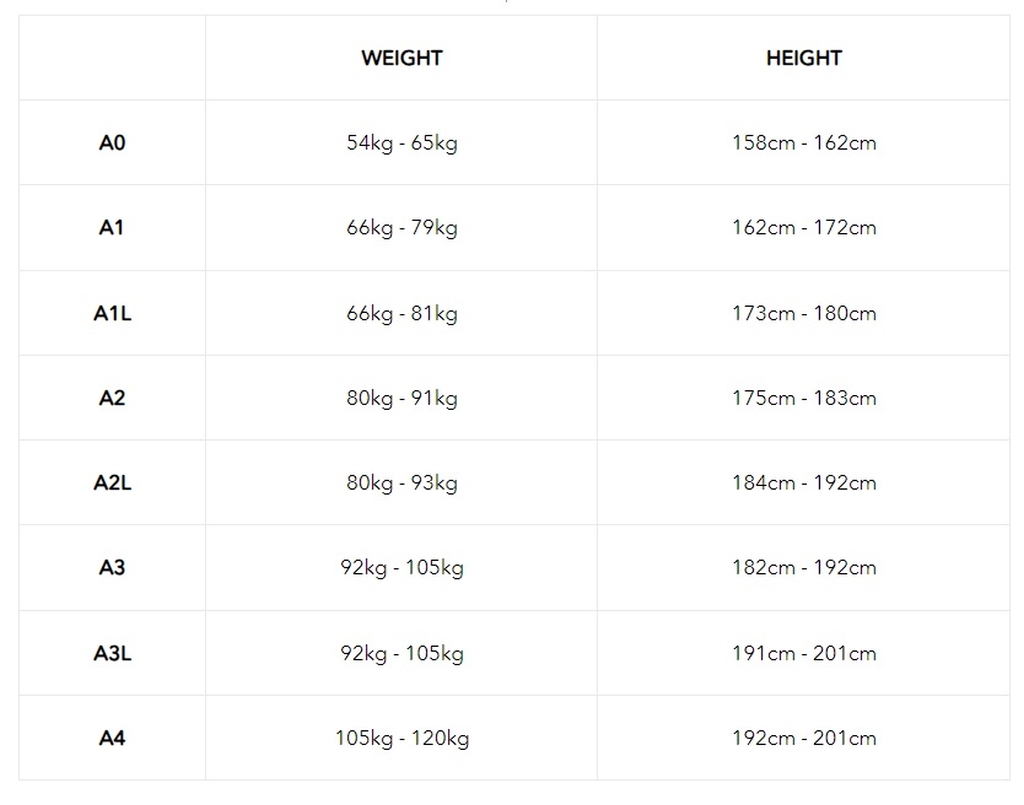Click the 105kg - 120kg weight cell

click(402, 738)
